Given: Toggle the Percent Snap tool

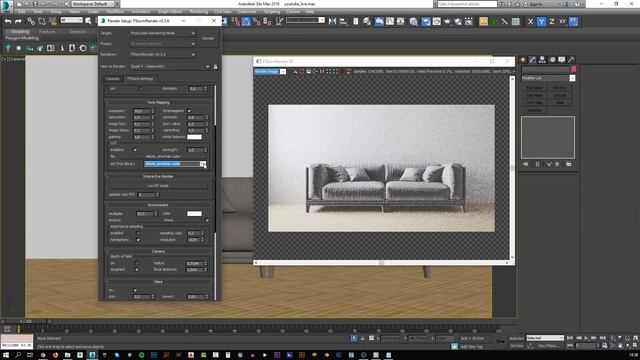Looking at the screenshot, I should tap(256, 21).
